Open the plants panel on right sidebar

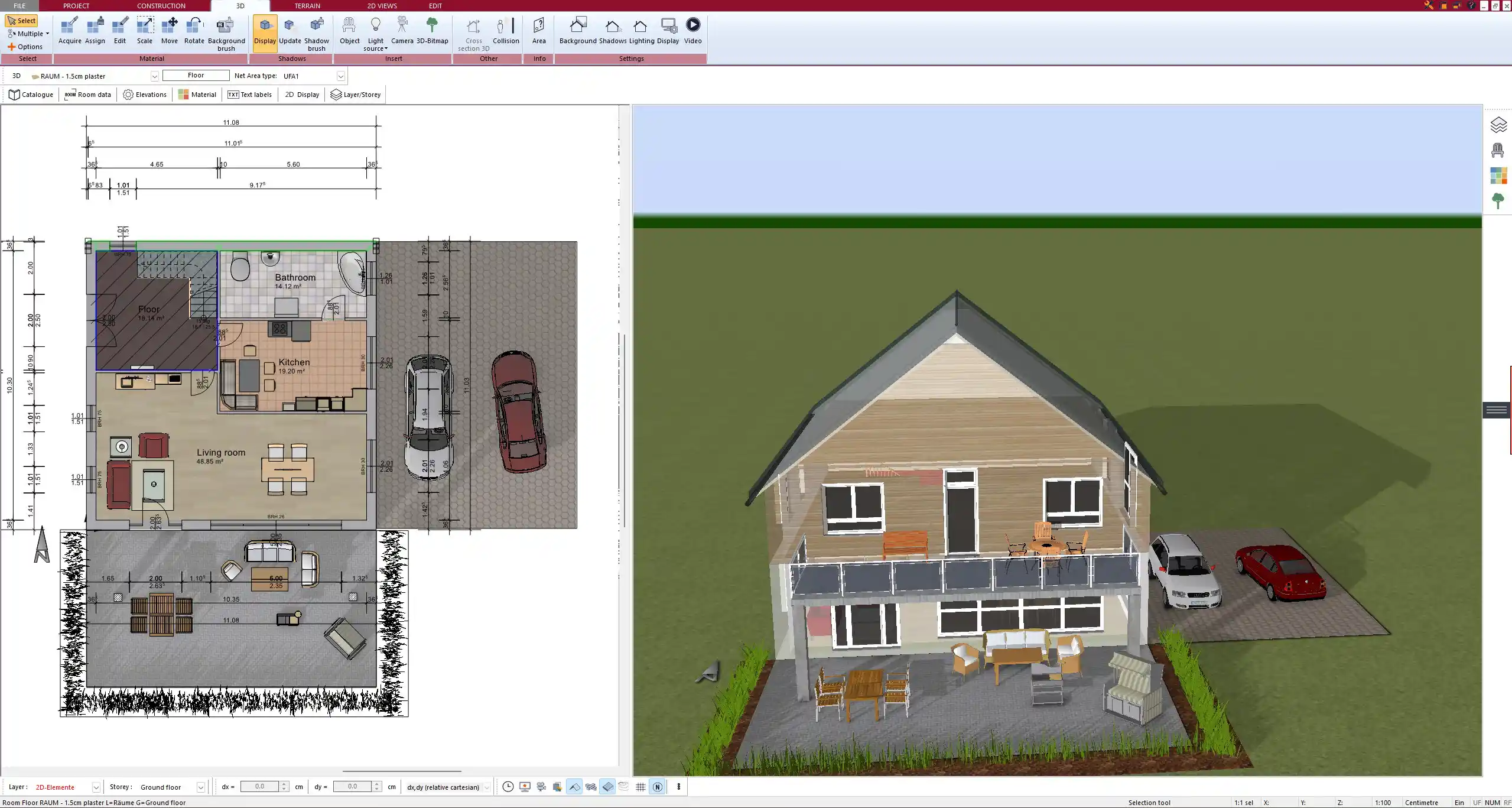pyautogui.click(x=1499, y=200)
